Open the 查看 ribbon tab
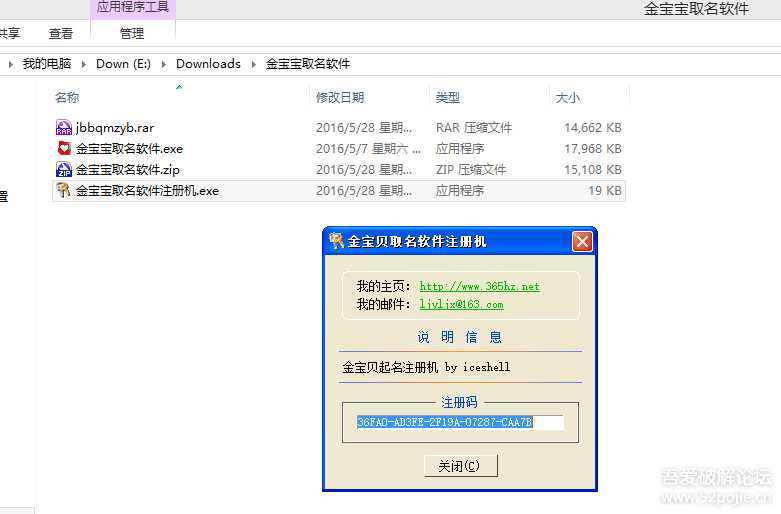Image resolution: width=781 pixels, height=514 pixels. (61, 33)
